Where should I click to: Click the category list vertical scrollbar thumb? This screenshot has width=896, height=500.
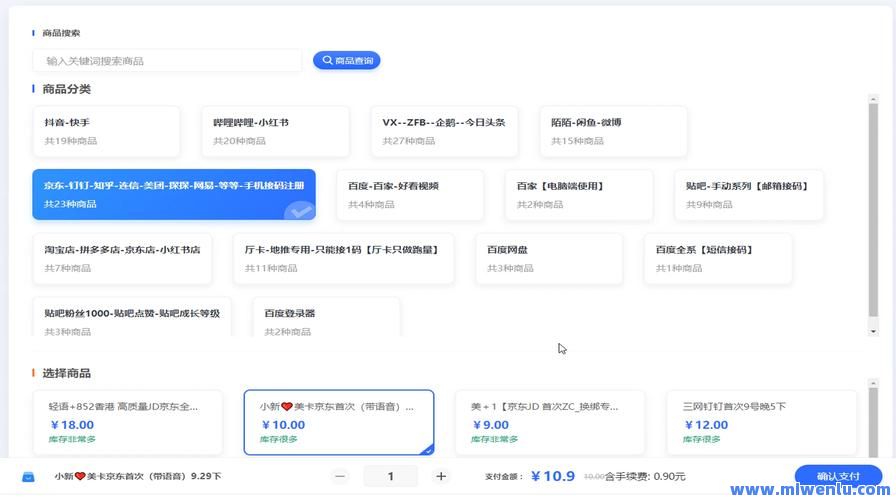click(x=873, y=210)
